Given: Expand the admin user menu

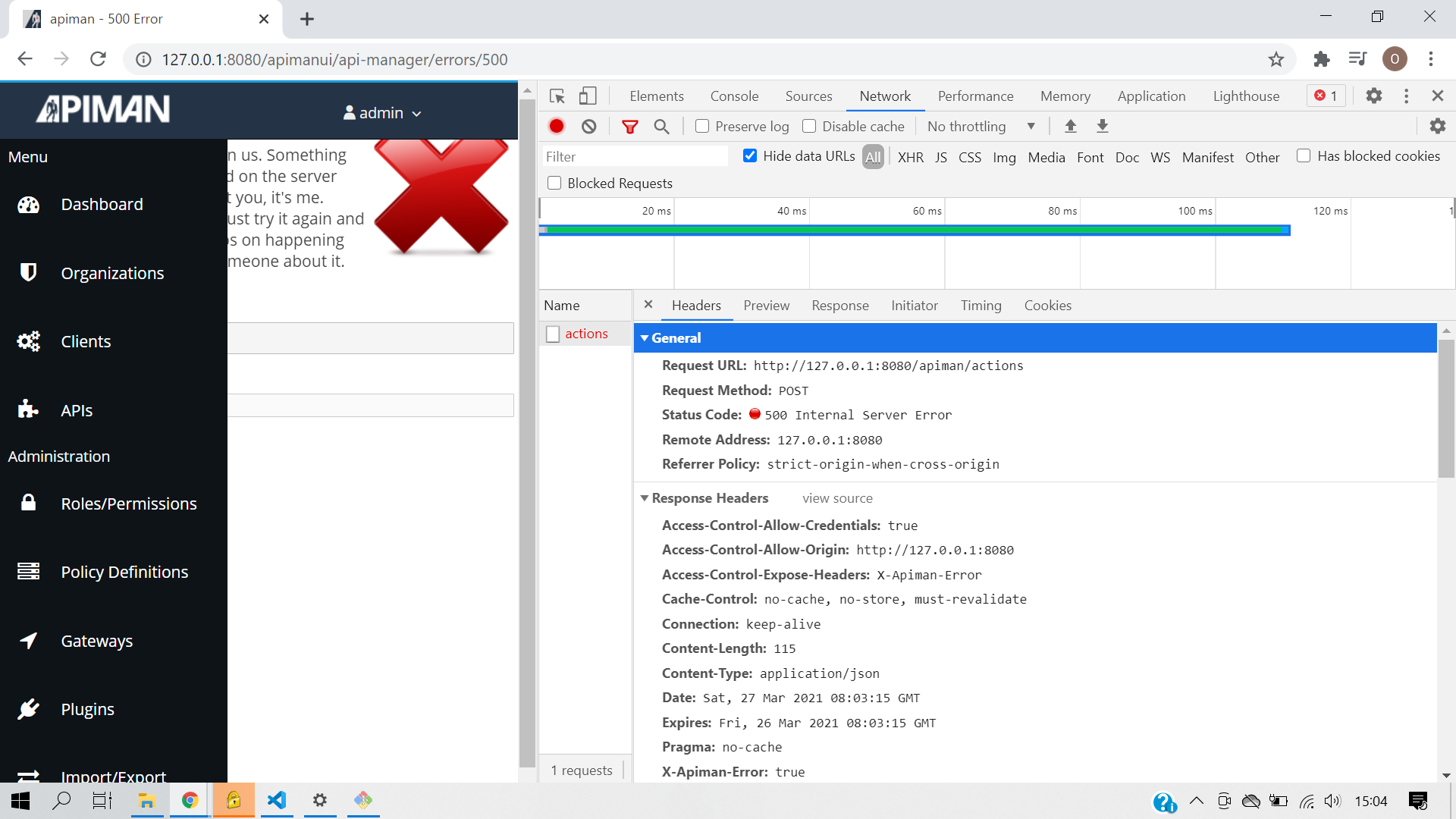Looking at the screenshot, I should click(x=416, y=112).
